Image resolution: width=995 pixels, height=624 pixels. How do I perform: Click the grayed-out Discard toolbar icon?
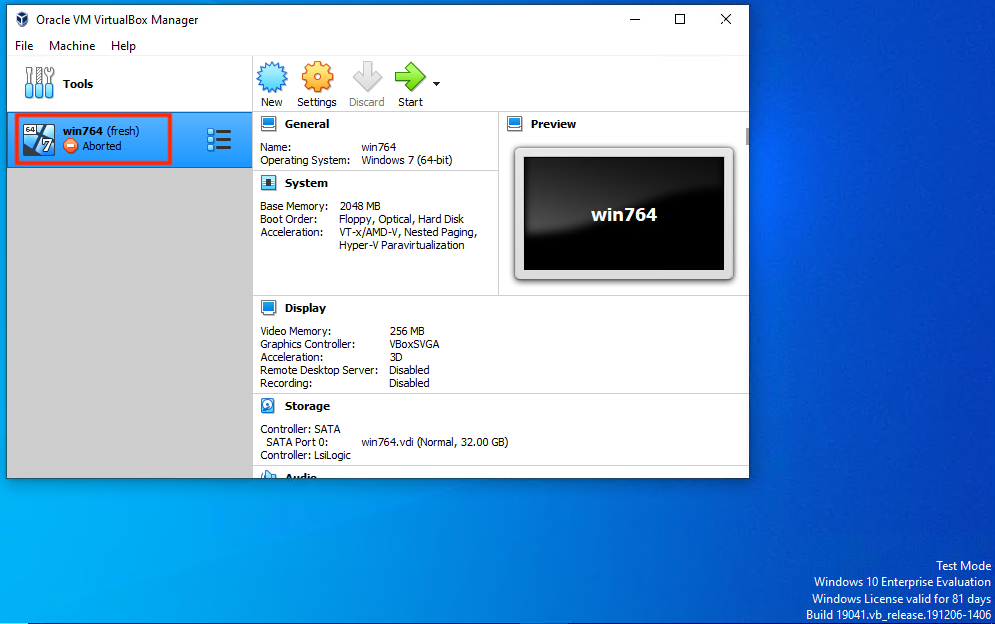pos(367,77)
